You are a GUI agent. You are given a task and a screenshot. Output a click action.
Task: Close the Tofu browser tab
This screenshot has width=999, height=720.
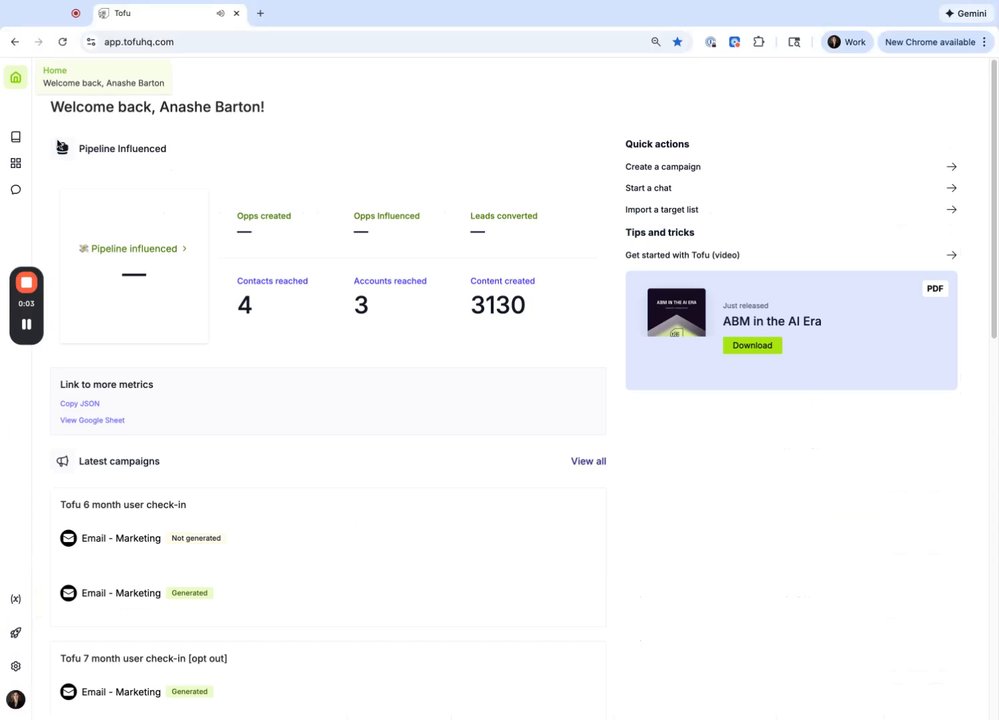tap(236, 13)
